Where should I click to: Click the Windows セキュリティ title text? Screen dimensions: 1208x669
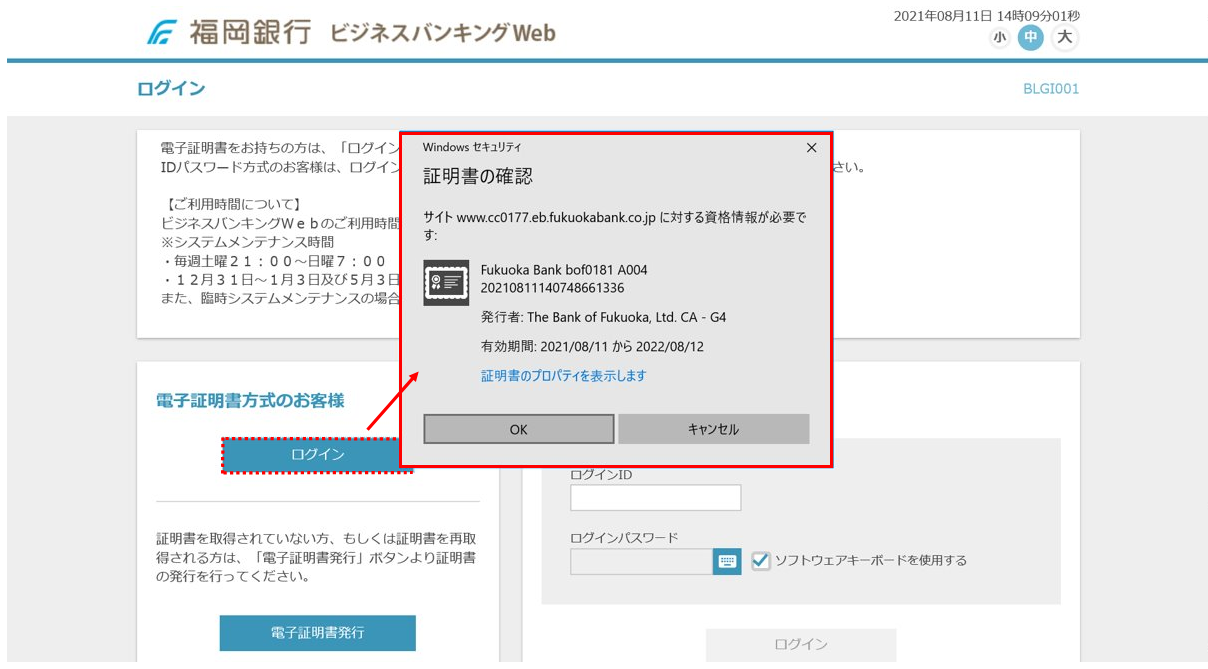pos(472,148)
